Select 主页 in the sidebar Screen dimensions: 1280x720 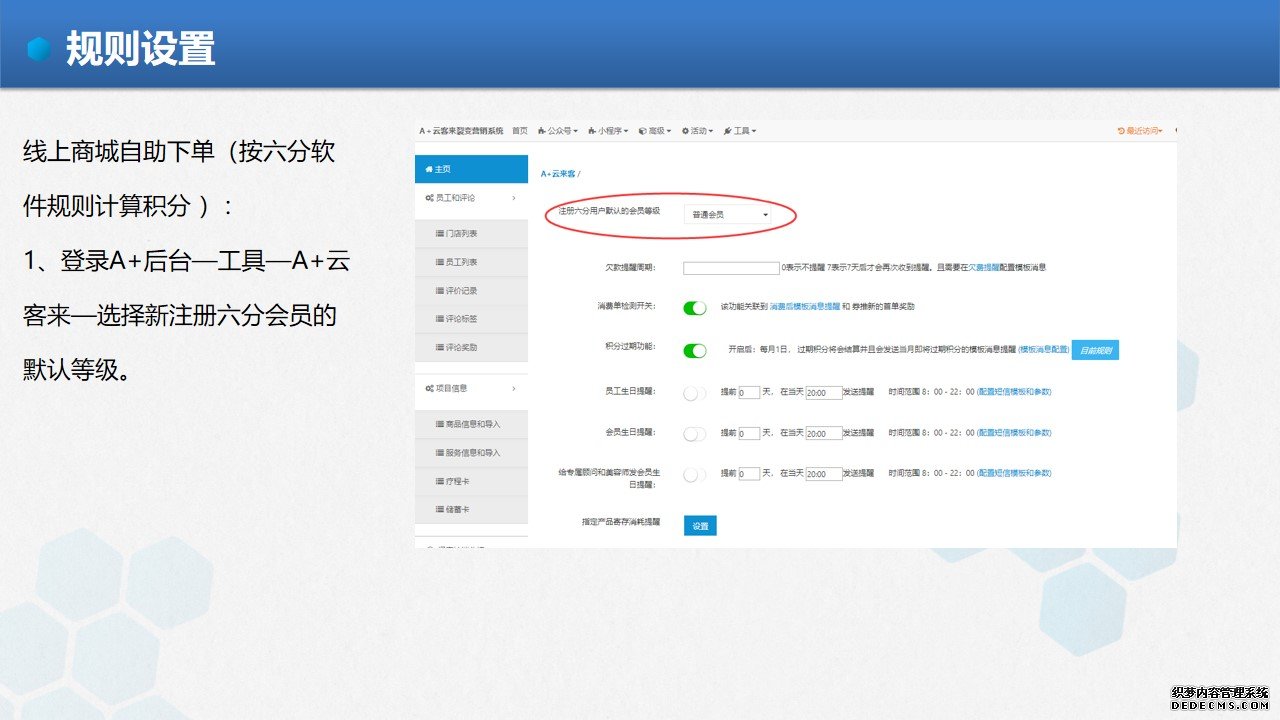pos(471,169)
